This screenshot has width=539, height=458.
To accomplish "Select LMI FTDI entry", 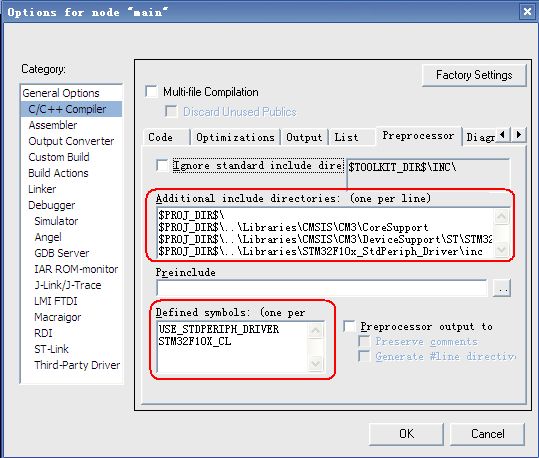I will click(x=56, y=301).
